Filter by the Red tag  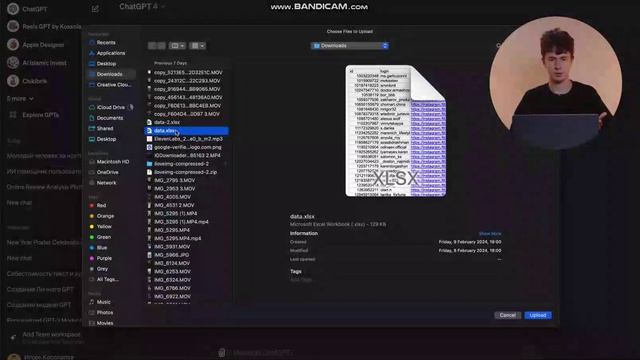pos(101,205)
